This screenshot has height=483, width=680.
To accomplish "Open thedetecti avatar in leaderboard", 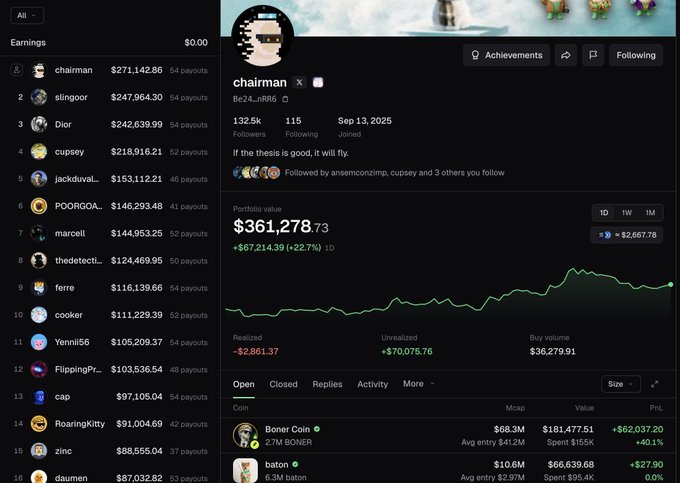I will 39,261.
